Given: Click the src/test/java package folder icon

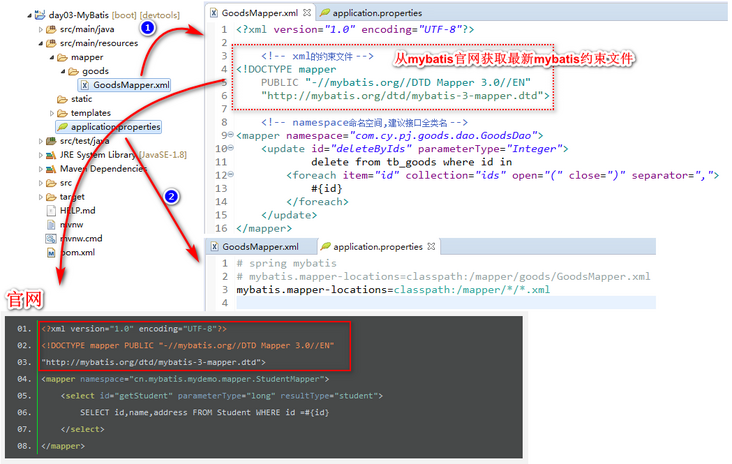Looking at the screenshot, I should tap(51, 141).
